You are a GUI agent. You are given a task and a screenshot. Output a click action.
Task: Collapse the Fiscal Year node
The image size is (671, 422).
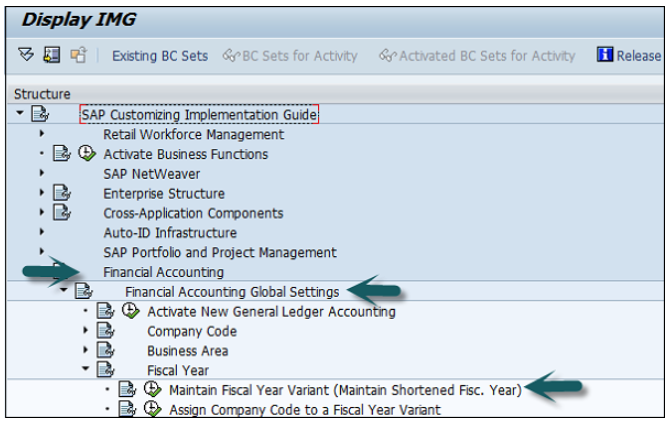tap(86, 370)
